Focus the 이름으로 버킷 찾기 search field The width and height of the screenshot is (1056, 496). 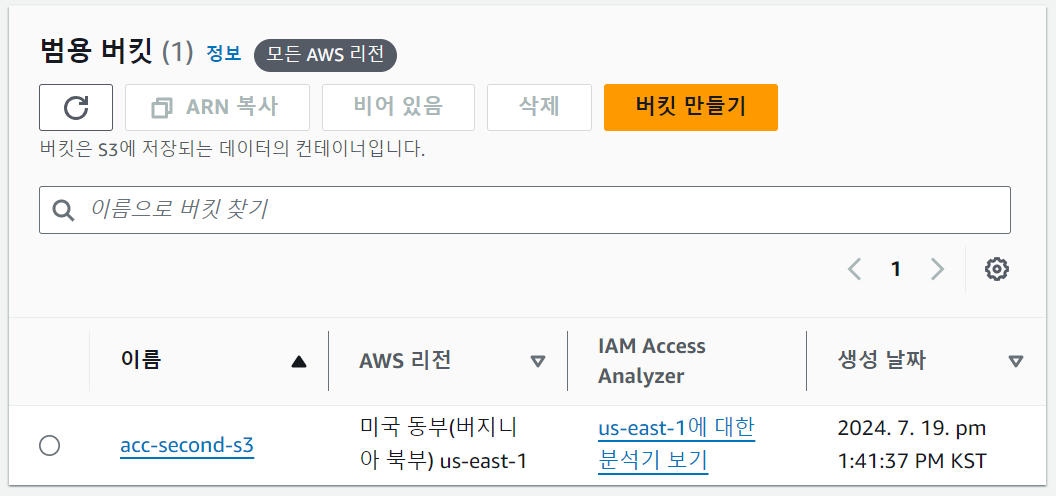[525, 210]
